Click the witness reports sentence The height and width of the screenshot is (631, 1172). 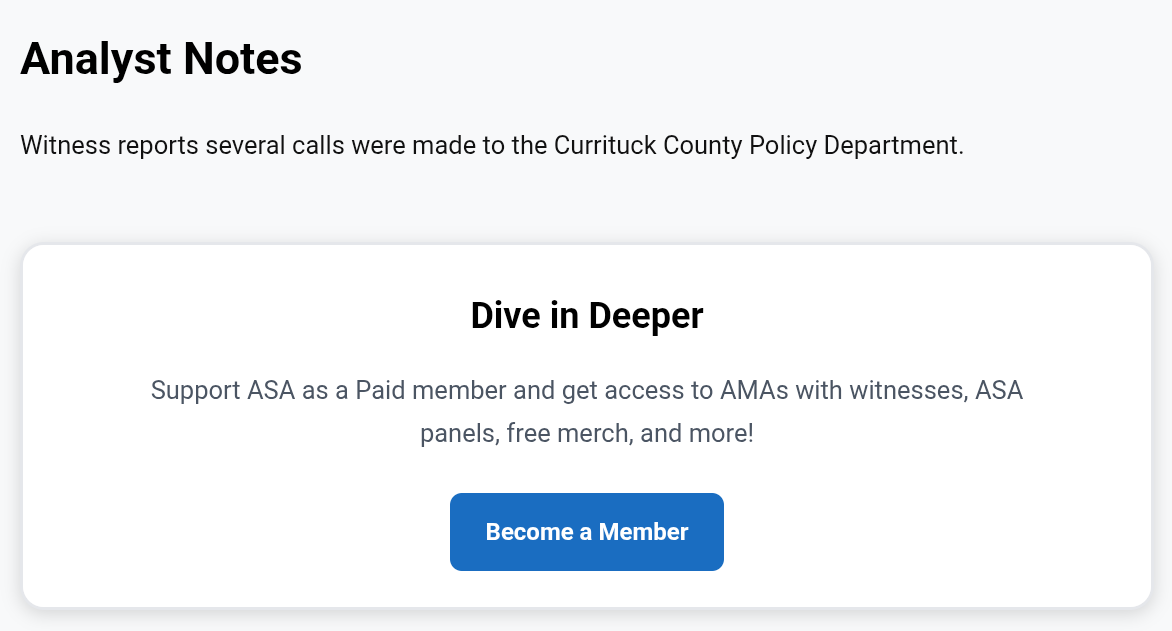point(491,145)
